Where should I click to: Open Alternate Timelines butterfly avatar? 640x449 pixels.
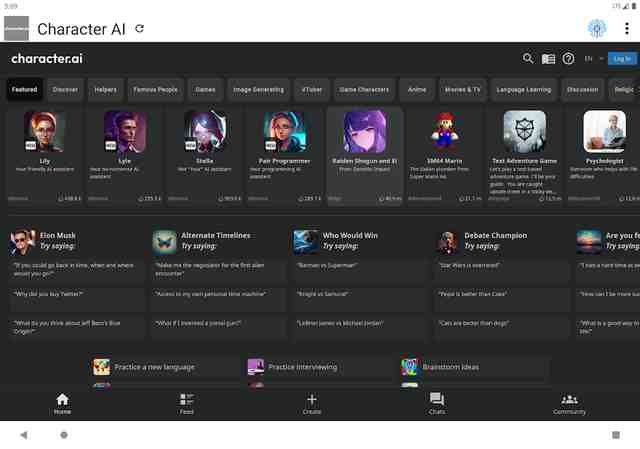[x=164, y=242]
